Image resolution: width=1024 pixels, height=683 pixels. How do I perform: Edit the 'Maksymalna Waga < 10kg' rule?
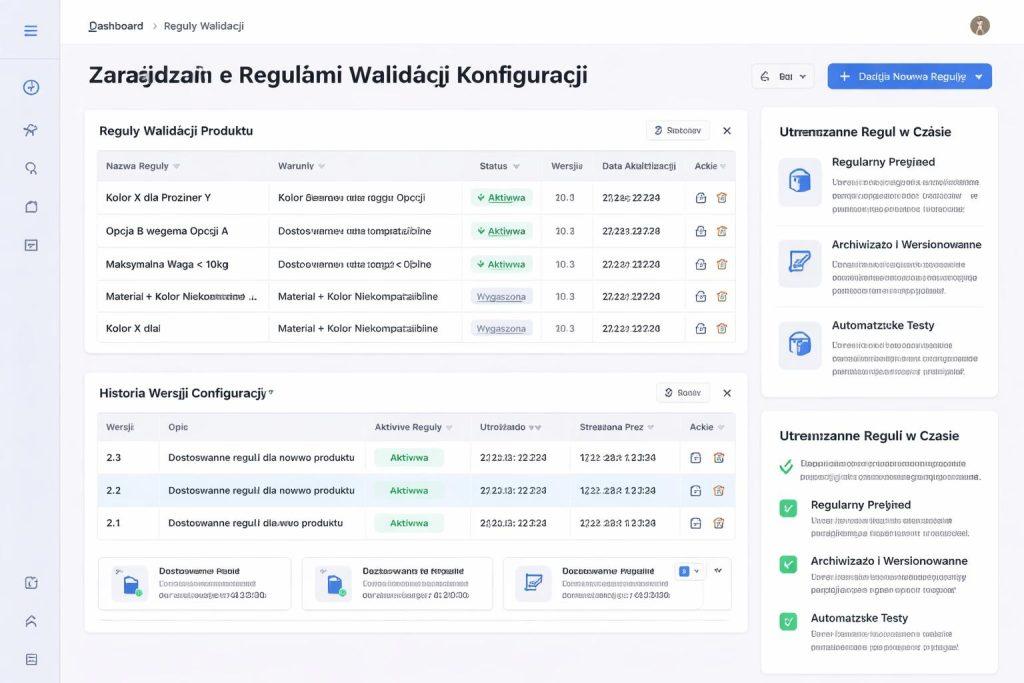[700, 264]
